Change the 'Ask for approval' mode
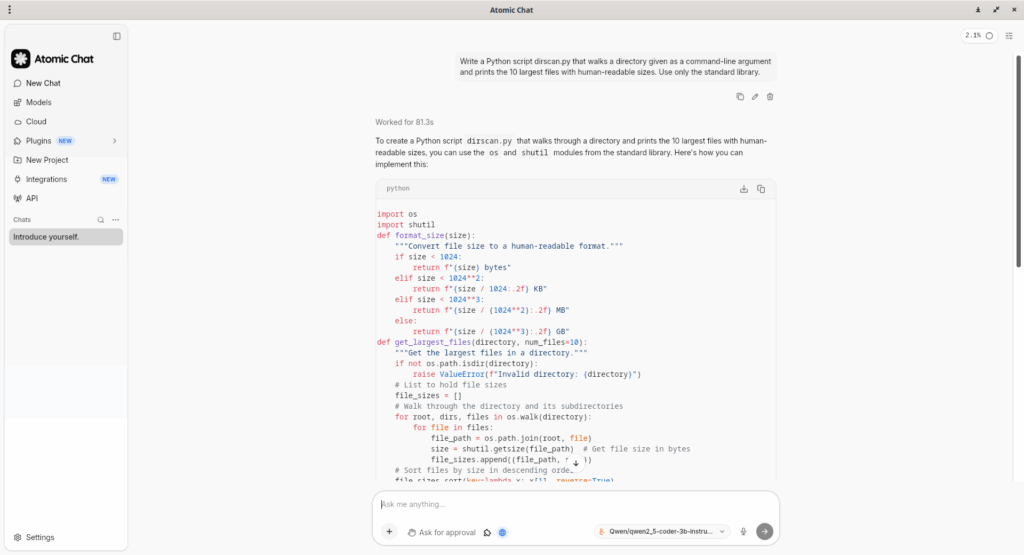The image size is (1024, 555). pyautogui.click(x=442, y=532)
